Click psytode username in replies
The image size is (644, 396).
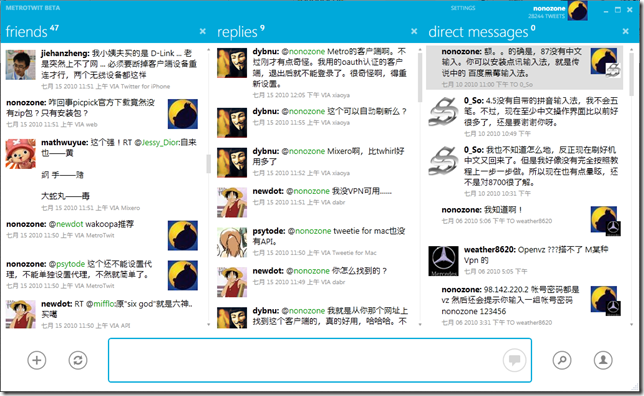[269, 231]
